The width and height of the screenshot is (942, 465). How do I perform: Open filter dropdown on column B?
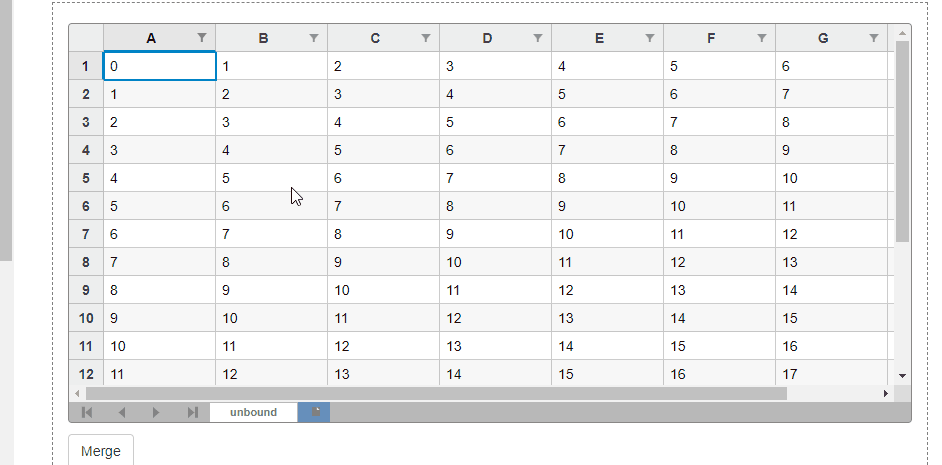314,38
